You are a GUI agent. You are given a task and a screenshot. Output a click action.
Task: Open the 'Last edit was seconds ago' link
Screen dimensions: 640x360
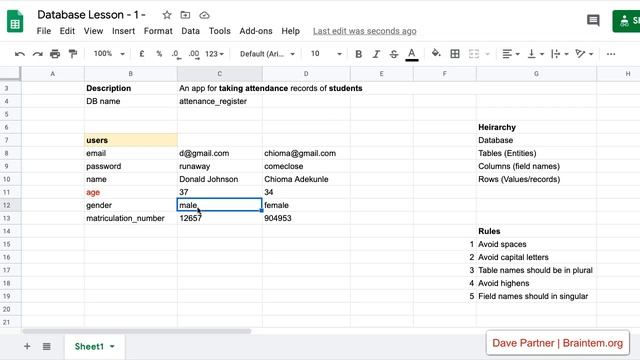click(x=364, y=31)
